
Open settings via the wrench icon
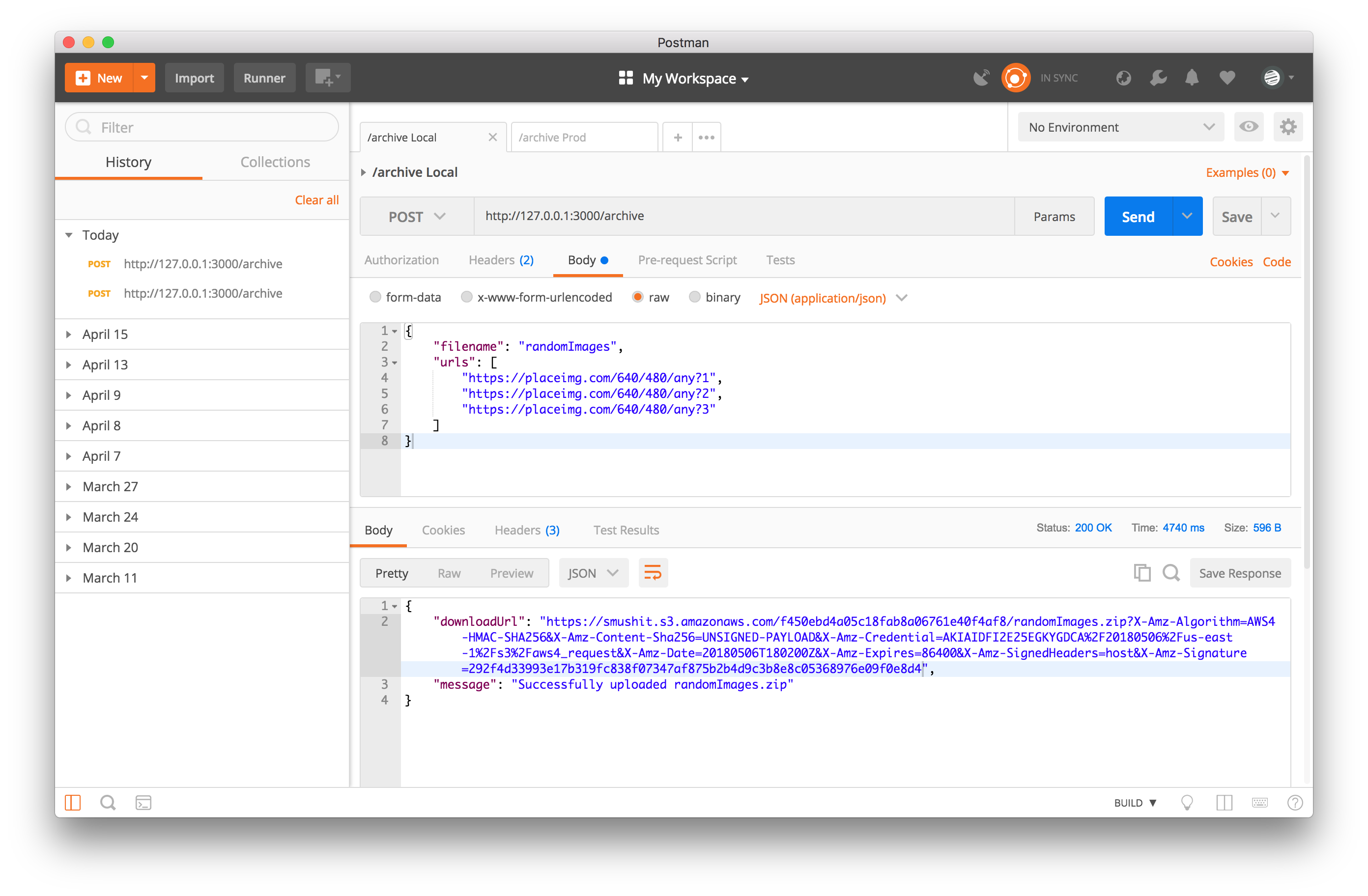[x=1158, y=78]
